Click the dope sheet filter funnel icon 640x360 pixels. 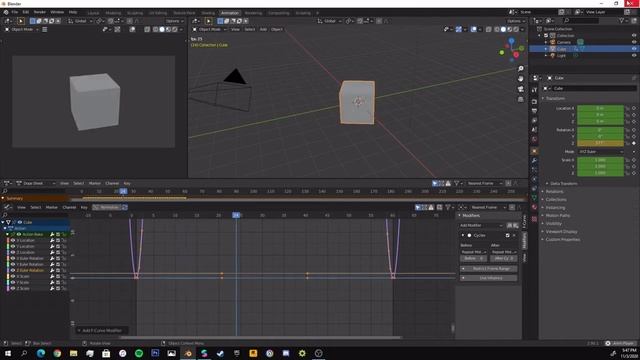[457, 183]
